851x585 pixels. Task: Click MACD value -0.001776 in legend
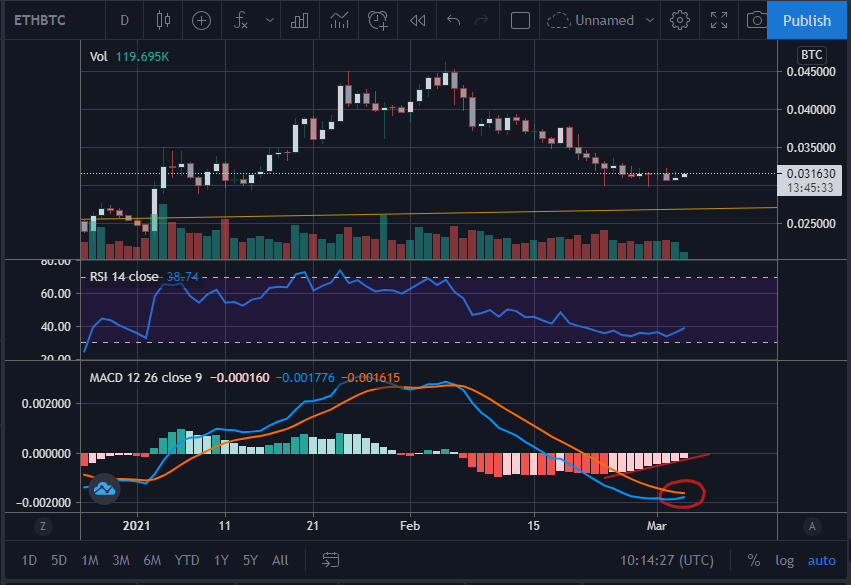(305, 378)
